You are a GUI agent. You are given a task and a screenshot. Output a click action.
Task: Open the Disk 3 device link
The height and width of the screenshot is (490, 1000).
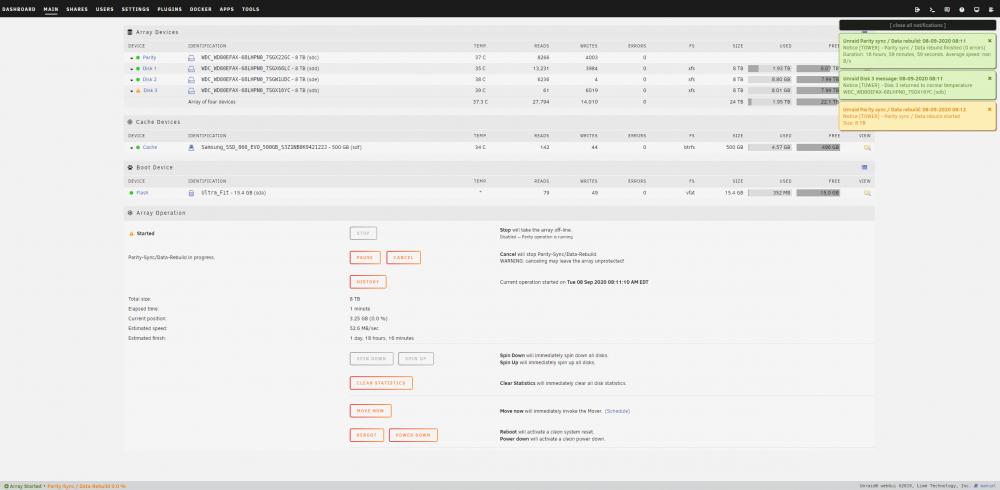[x=150, y=91]
